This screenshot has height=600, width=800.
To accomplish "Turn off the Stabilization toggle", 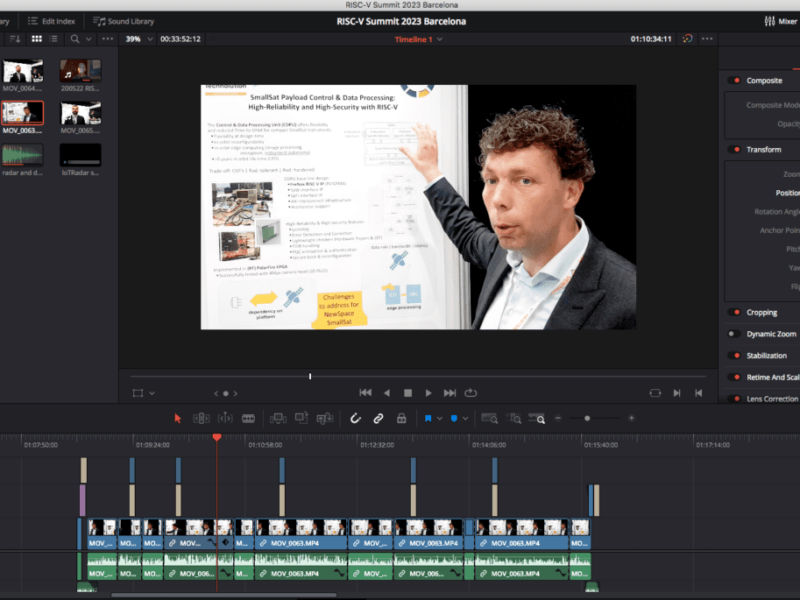I will (x=735, y=355).
